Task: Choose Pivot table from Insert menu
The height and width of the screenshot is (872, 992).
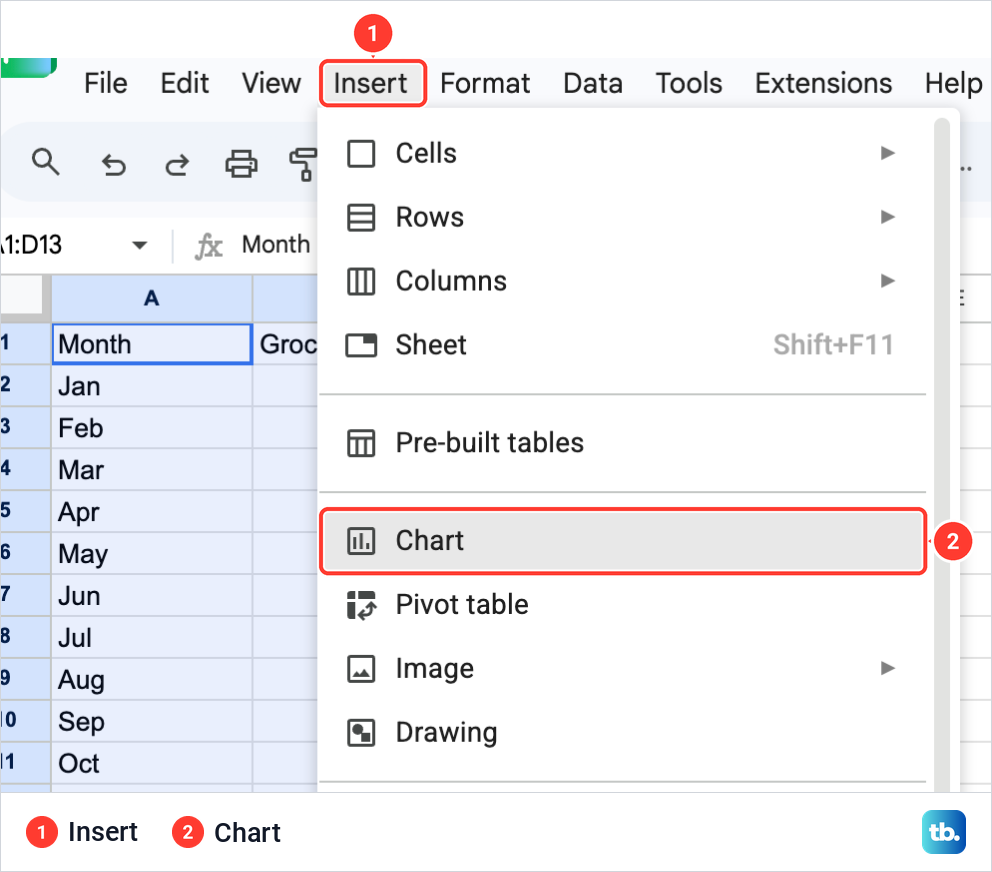Action: (623, 605)
